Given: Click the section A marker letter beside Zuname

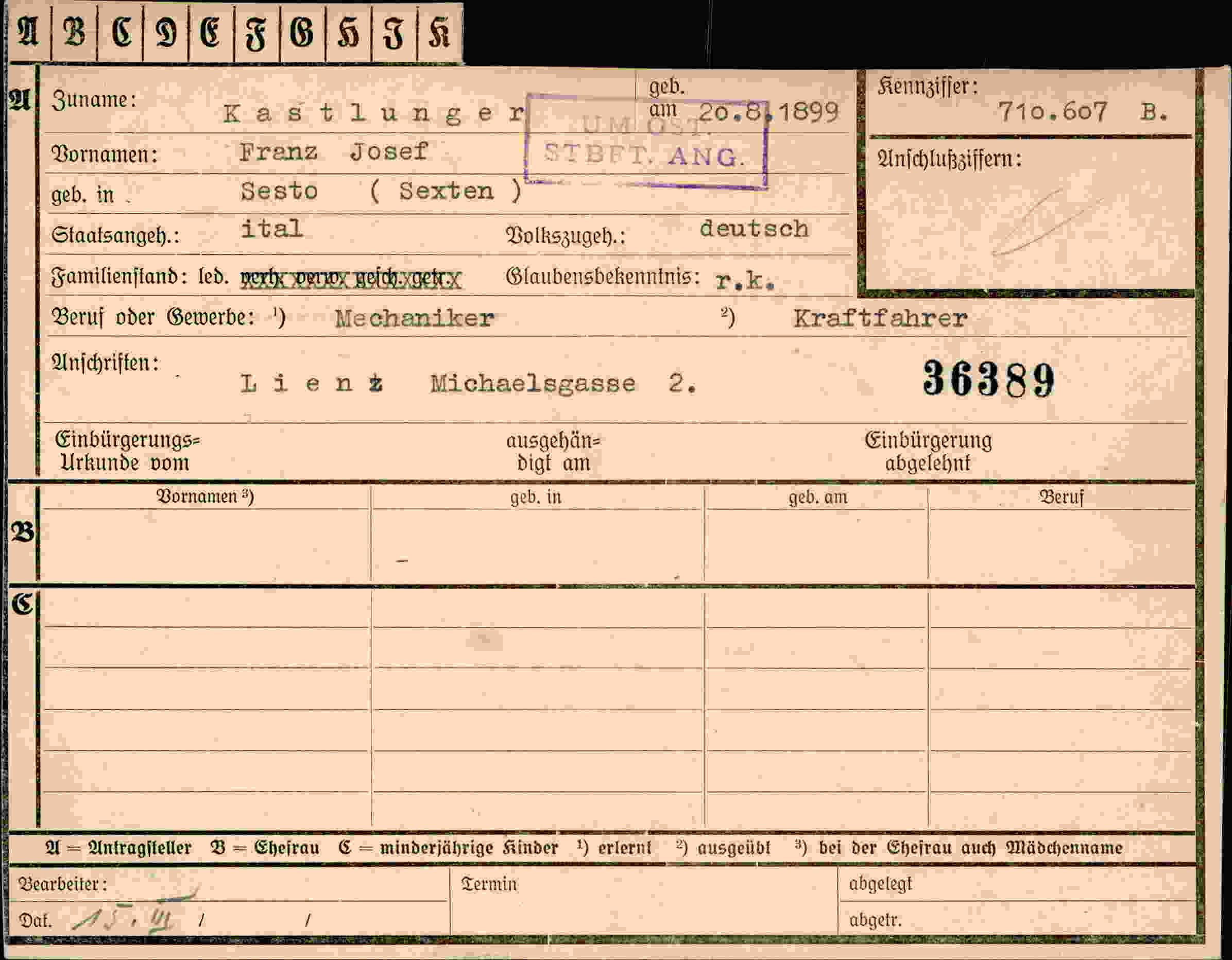Looking at the screenshot, I should click(x=20, y=100).
